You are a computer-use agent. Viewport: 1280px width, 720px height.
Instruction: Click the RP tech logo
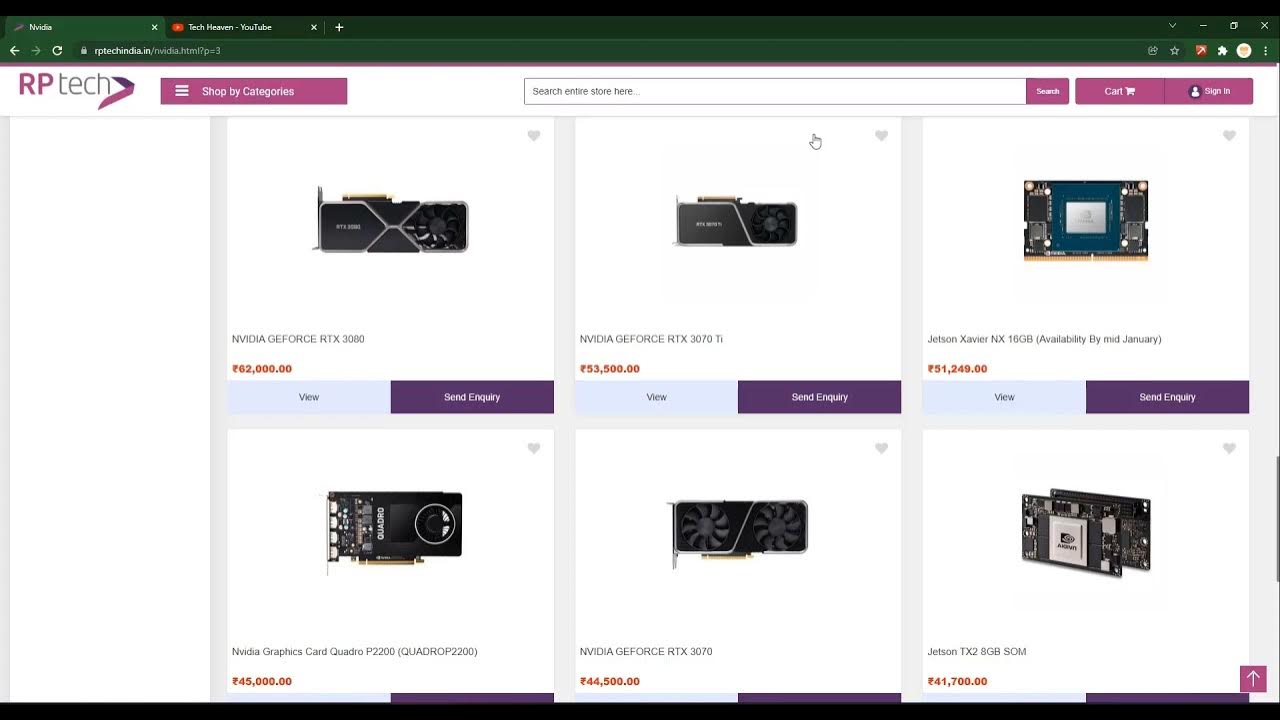click(77, 90)
